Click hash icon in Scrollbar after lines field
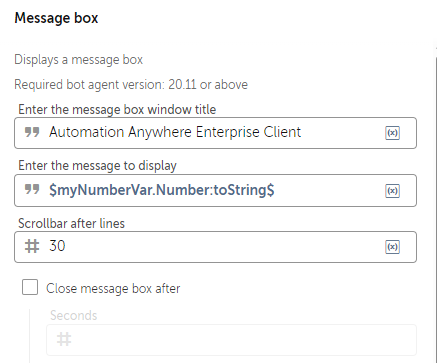Screen dimensions: 437x363 coord(32,247)
